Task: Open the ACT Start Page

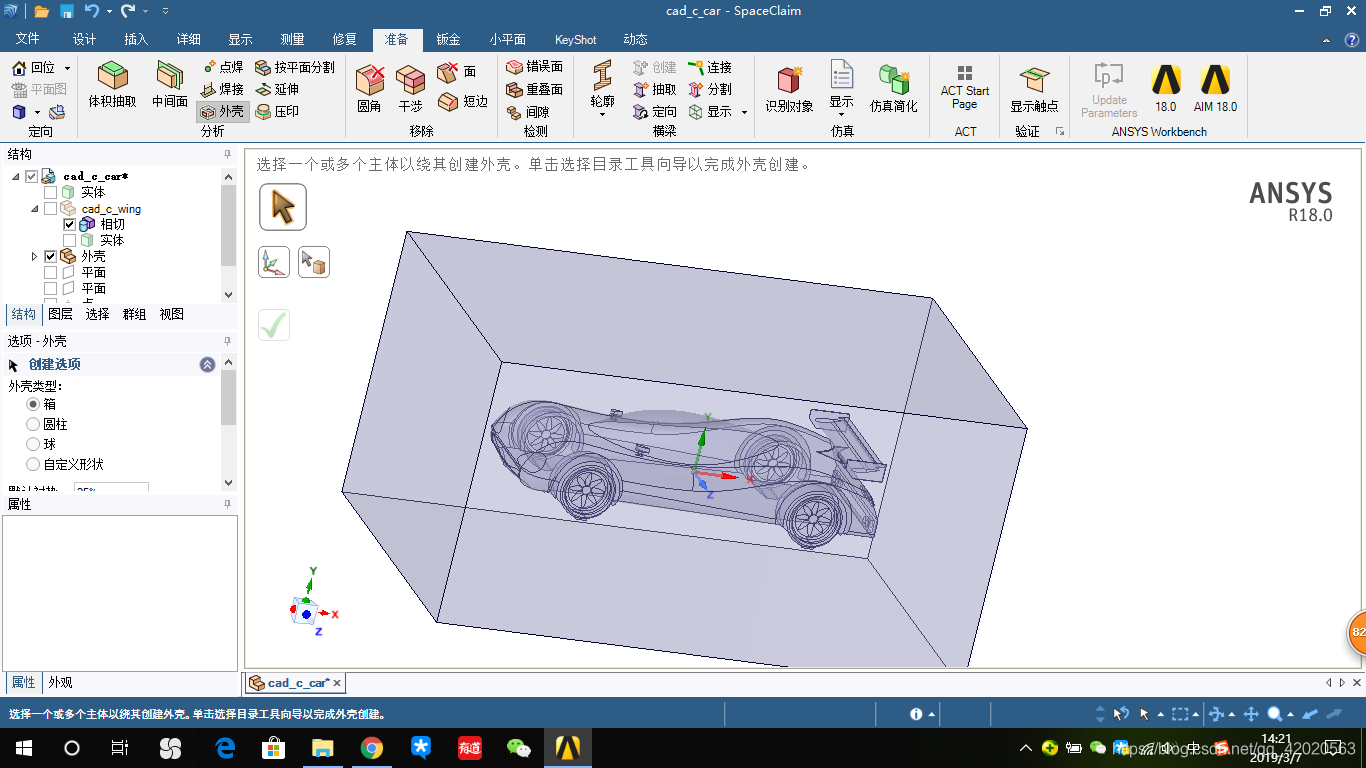Action: coord(965,87)
